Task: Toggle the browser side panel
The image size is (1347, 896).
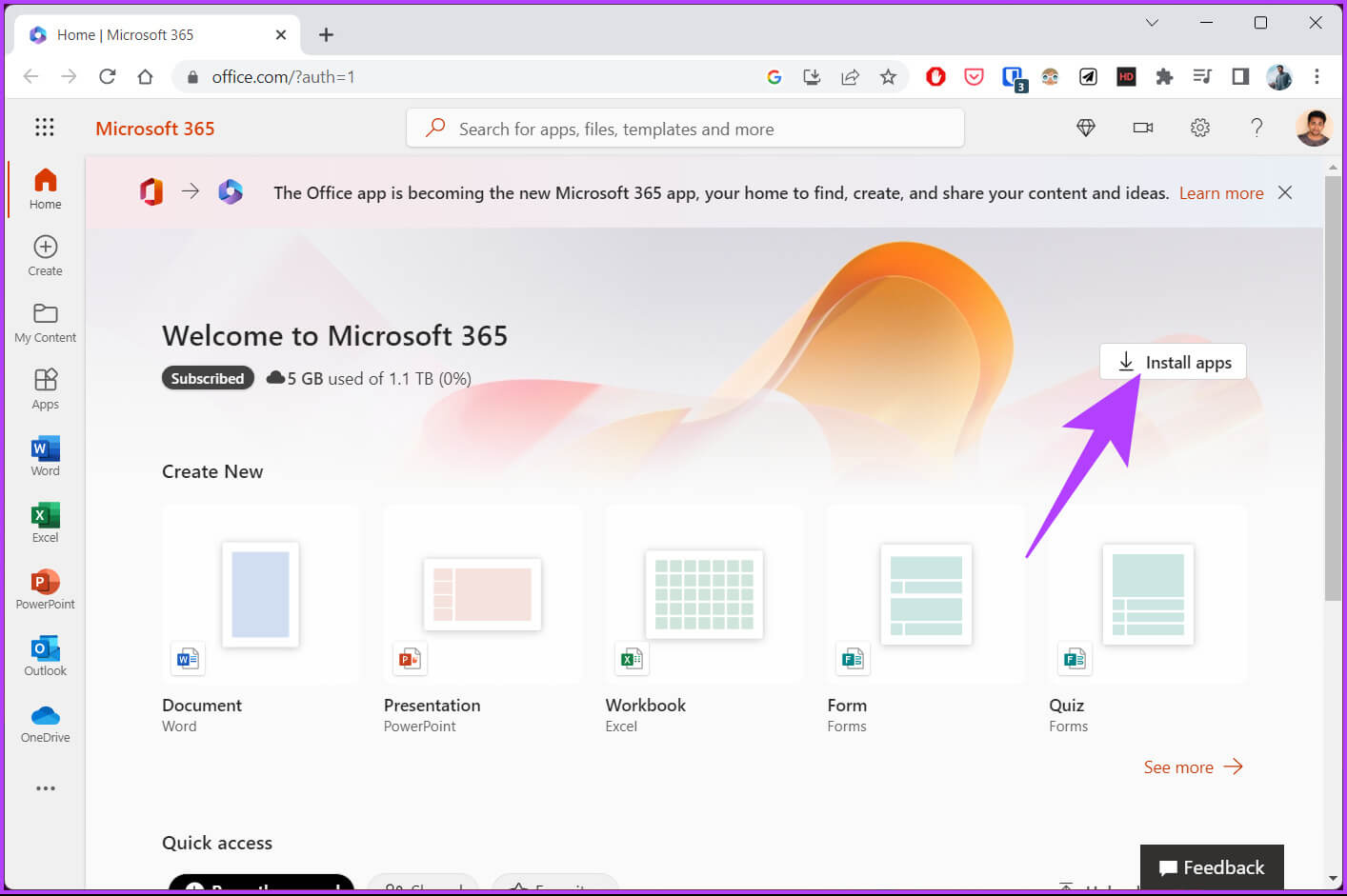Action: click(x=1240, y=77)
